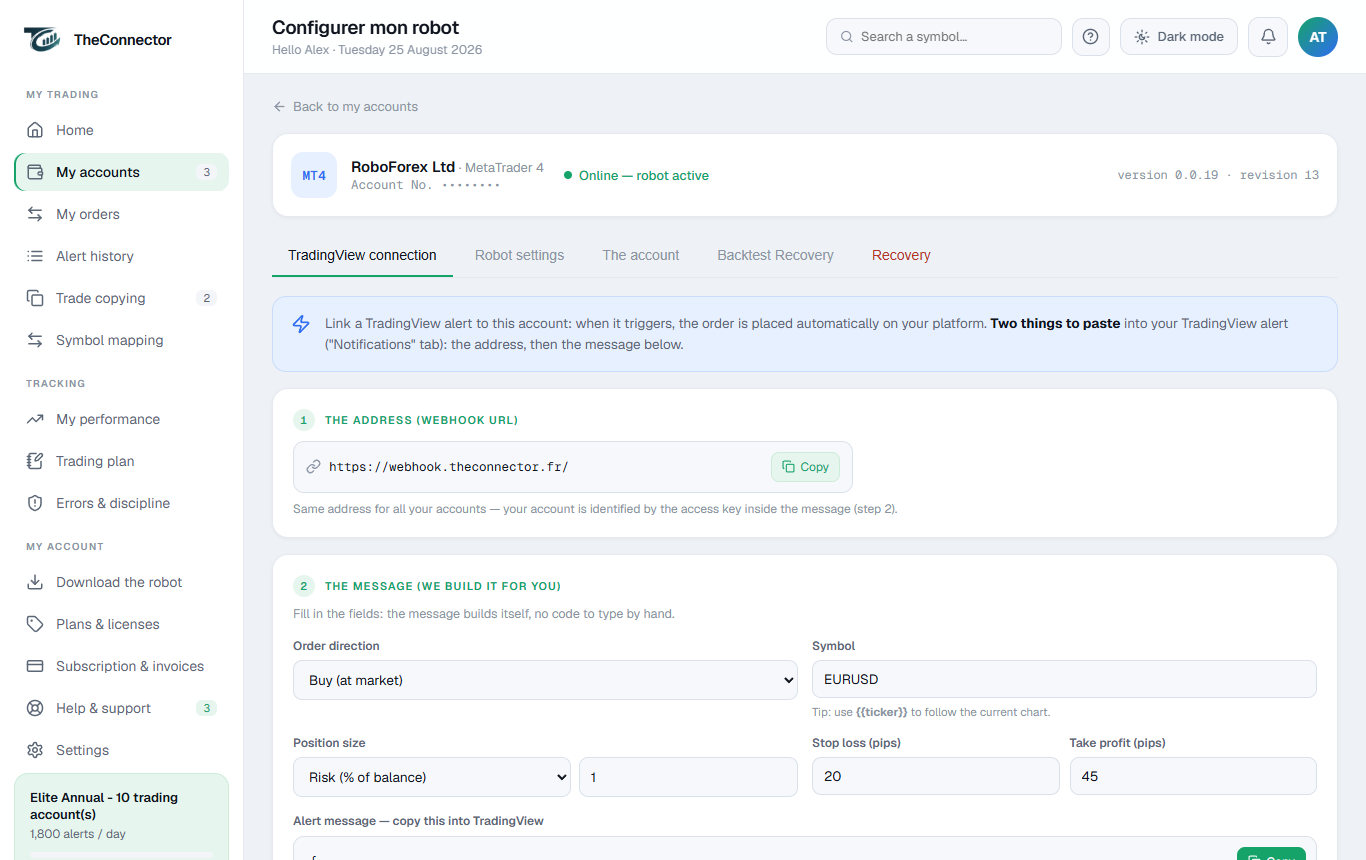
Task: Click the Download the robot arrow icon
Action: (x=35, y=582)
